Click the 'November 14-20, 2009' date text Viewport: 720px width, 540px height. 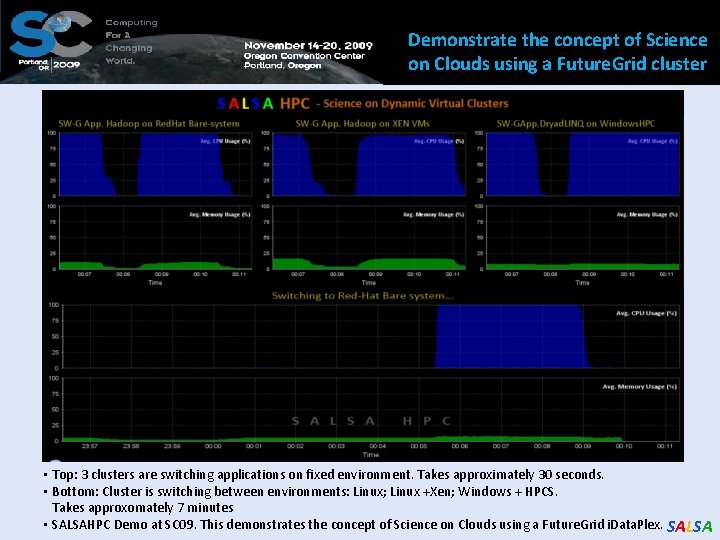pyautogui.click(x=309, y=45)
